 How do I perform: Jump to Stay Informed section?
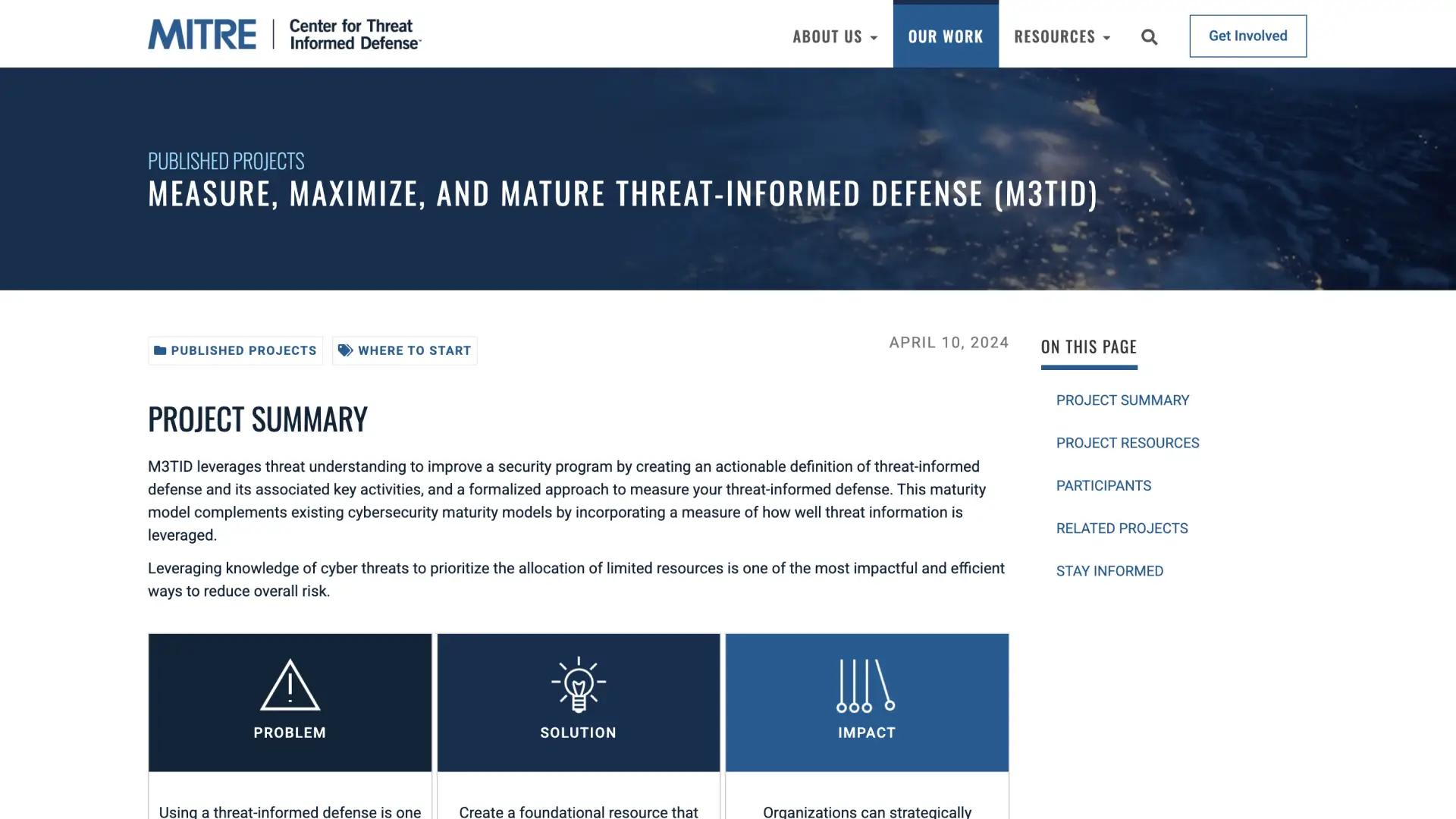pyautogui.click(x=1109, y=571)
